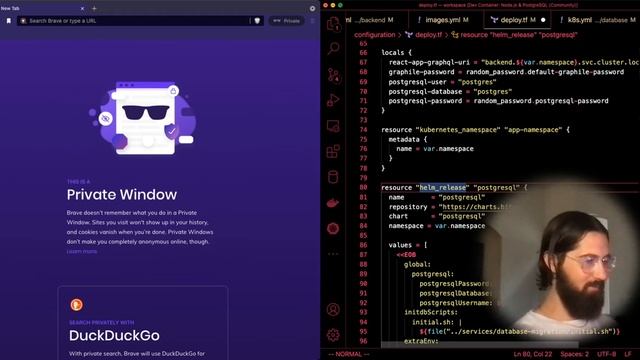
Task: Open Run and Debug view in VS Code
Action: tap(333, 100)
